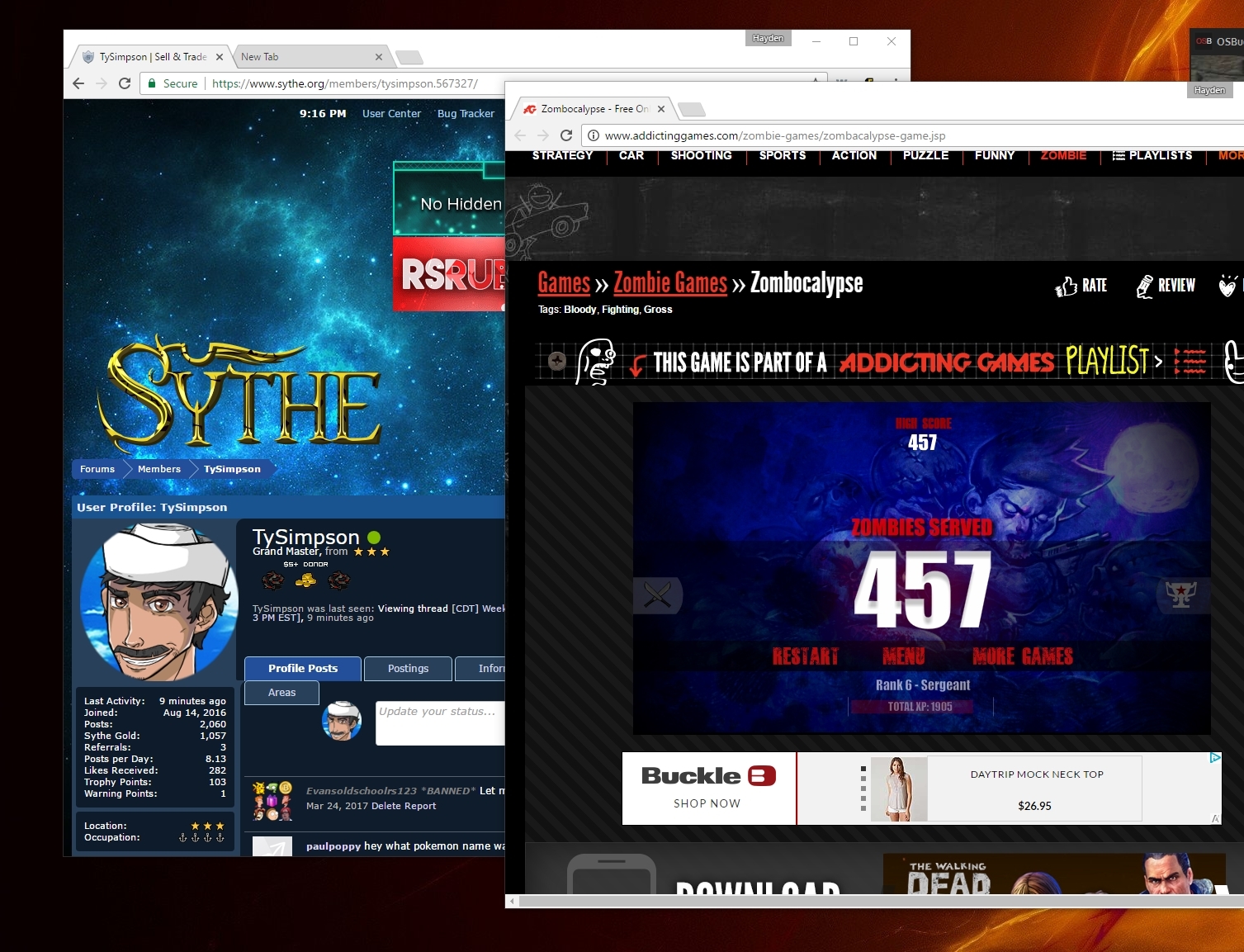
Task: Open User Center link on Sythe
Action: [x=391, y=114]
